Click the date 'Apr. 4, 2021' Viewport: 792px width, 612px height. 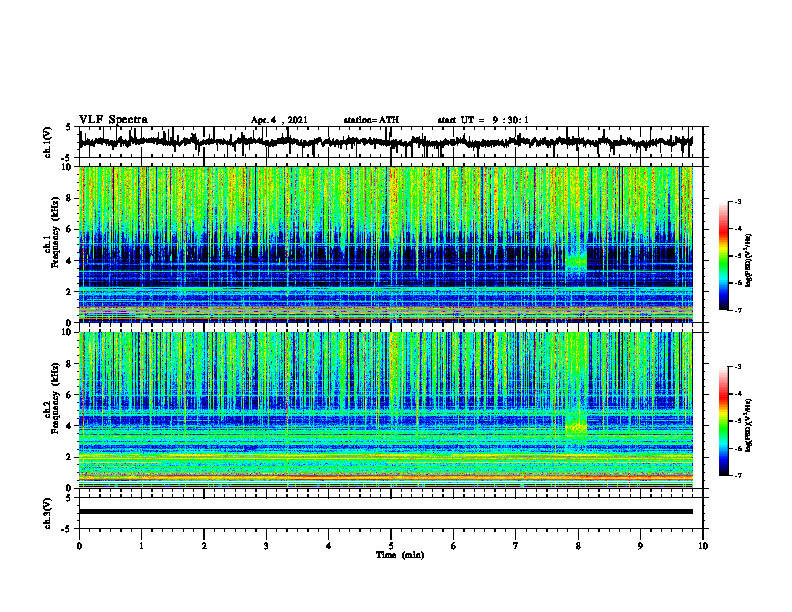[279, 120]
